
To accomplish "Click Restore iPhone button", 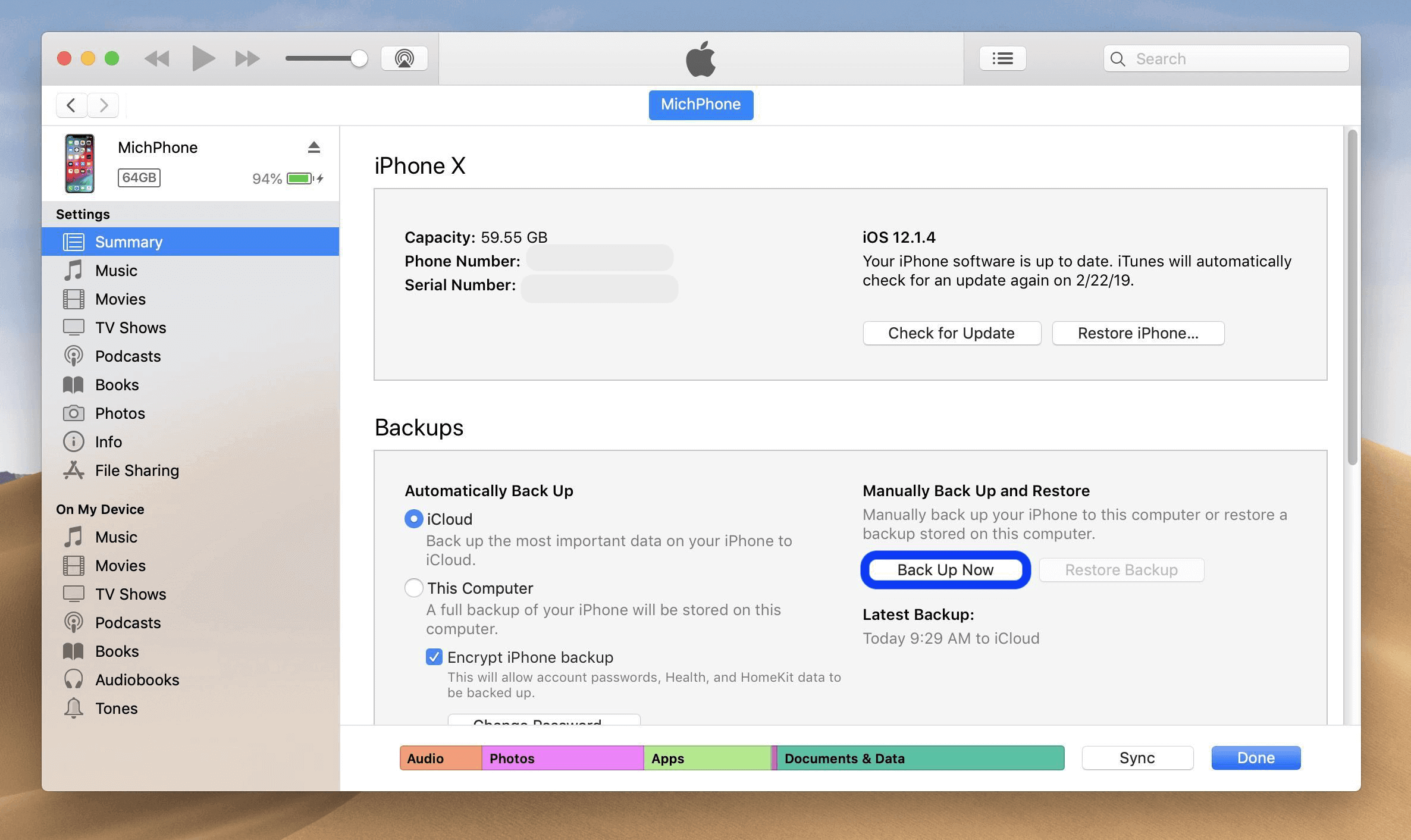I will [x=1138, y=332].
